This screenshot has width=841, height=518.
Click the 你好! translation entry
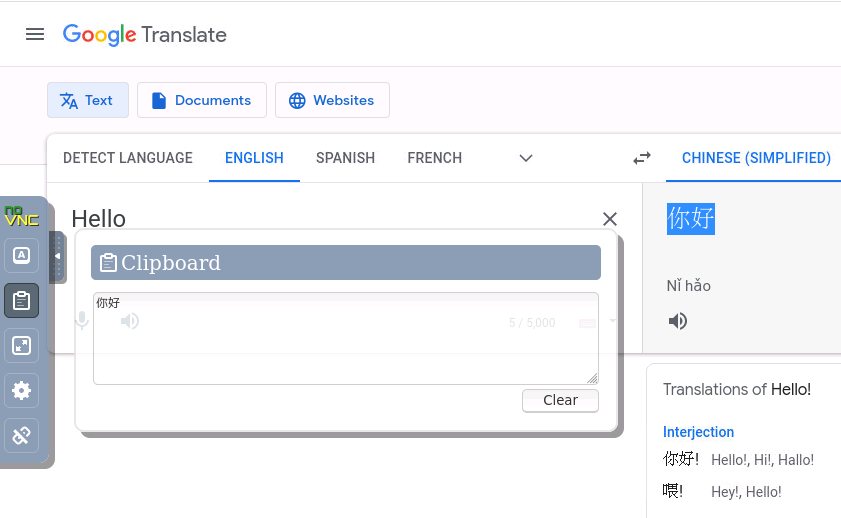[681, 459]
